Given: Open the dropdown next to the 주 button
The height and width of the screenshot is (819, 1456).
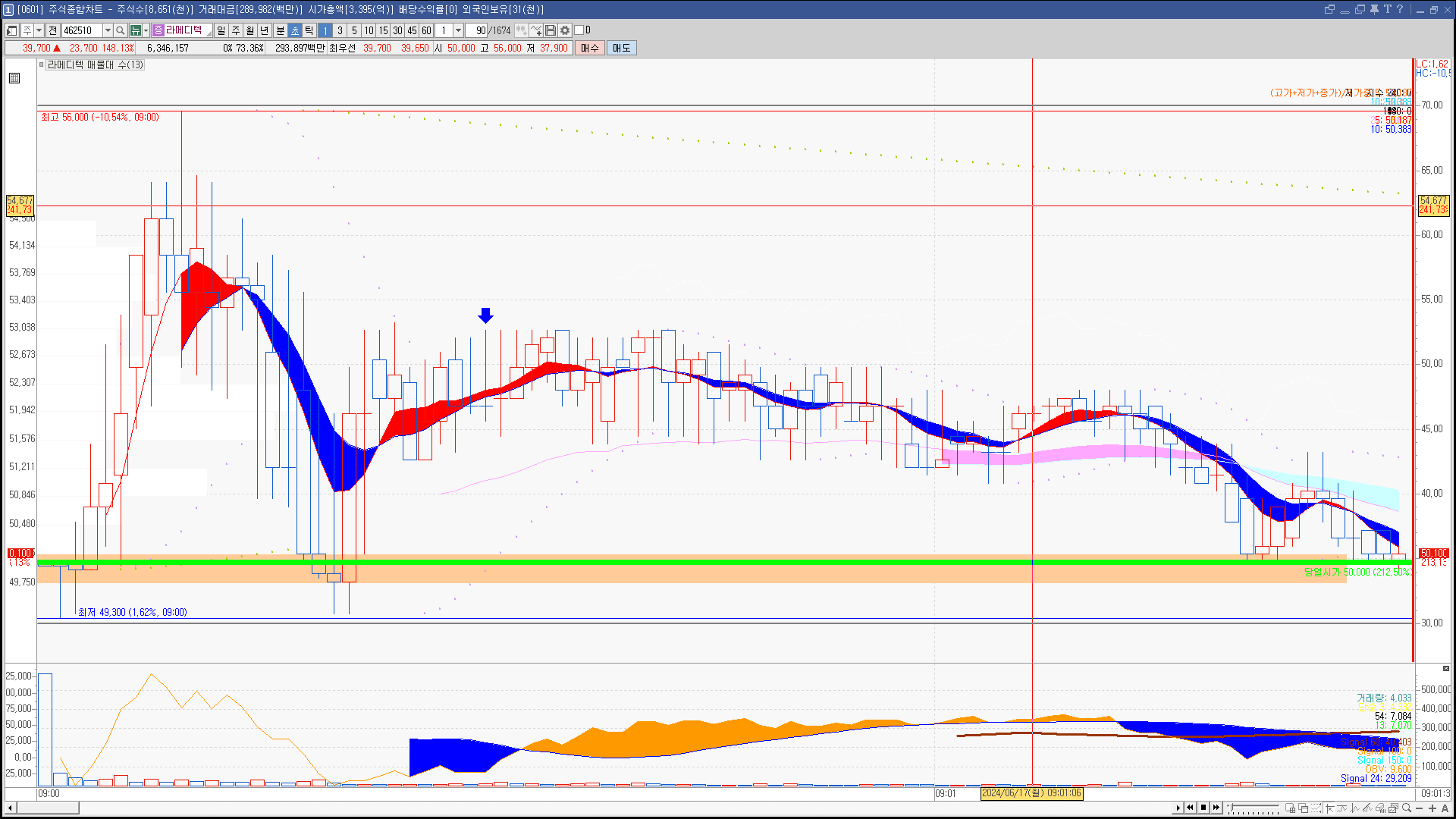Looking at the screenshot, I should coord(39,30).
